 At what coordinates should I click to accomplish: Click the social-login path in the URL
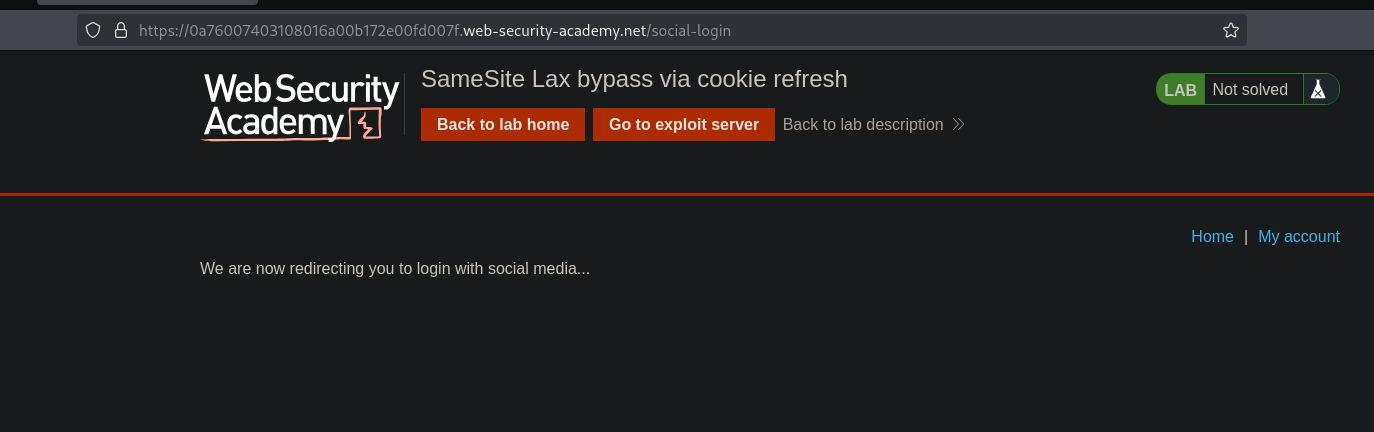690,30
